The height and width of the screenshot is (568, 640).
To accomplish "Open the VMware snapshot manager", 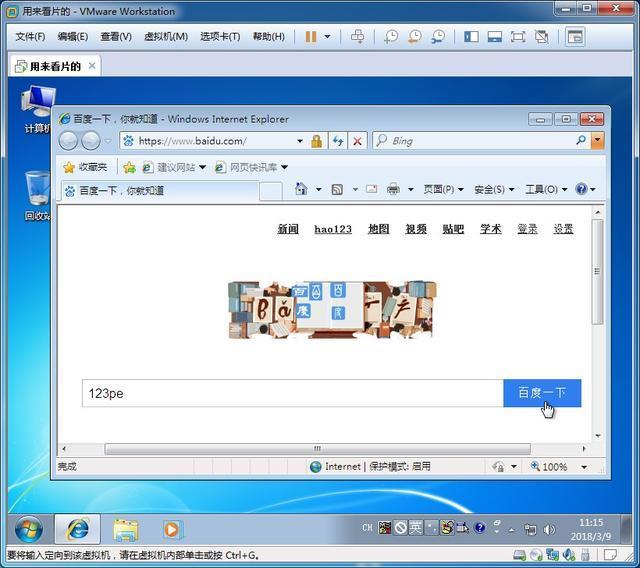I will [438, 37].
